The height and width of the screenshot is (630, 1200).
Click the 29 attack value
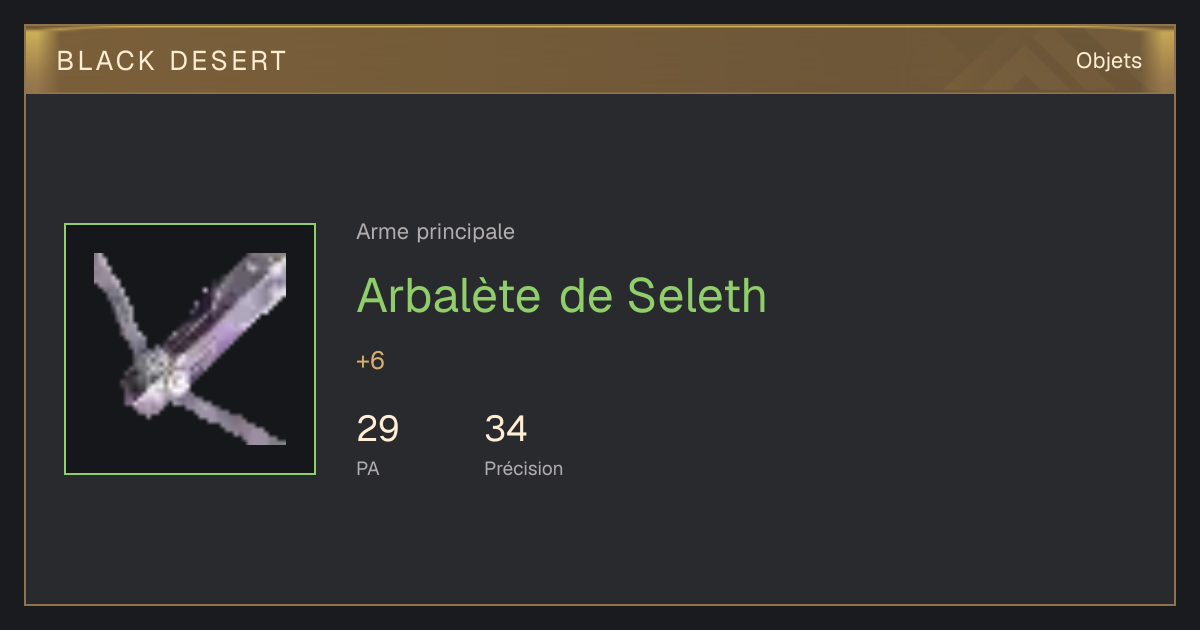coord(378,429)
